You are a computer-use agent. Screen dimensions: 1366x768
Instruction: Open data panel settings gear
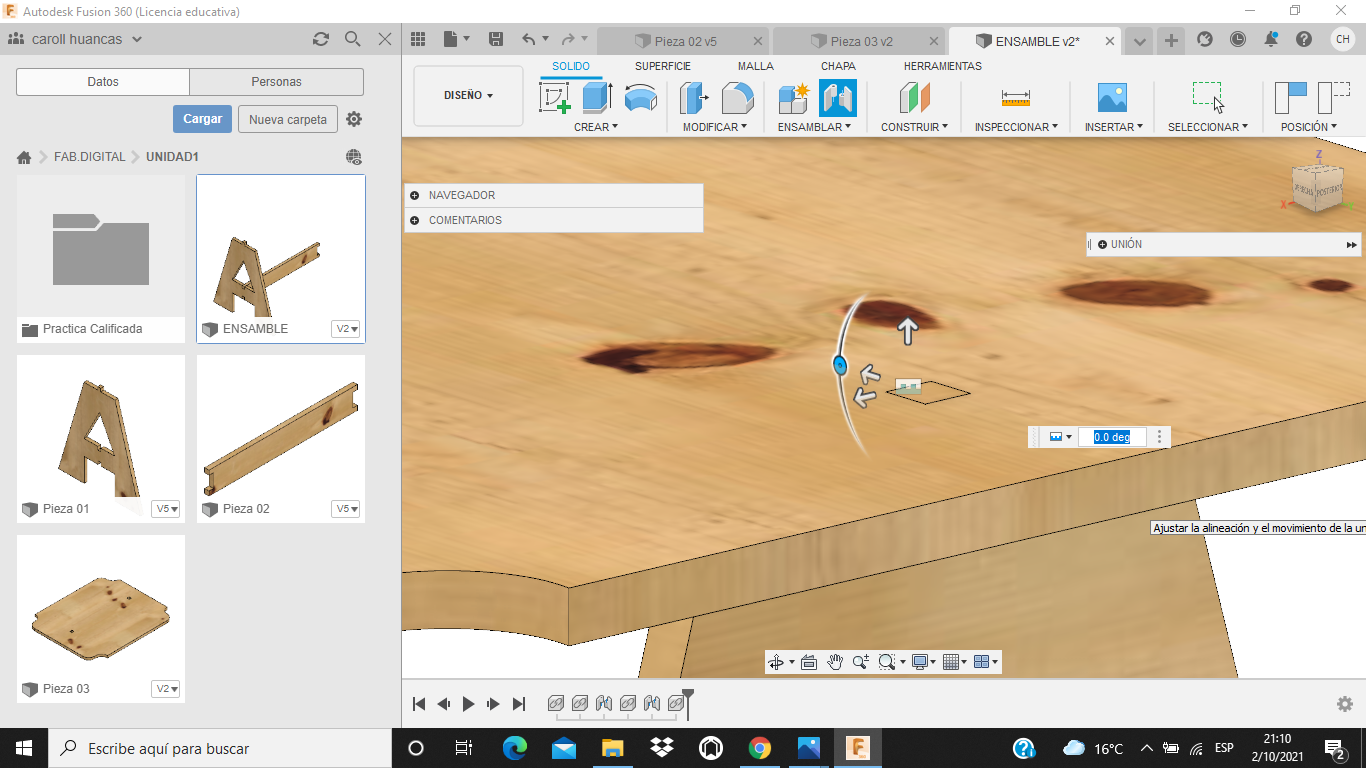(x=354, y=119)
